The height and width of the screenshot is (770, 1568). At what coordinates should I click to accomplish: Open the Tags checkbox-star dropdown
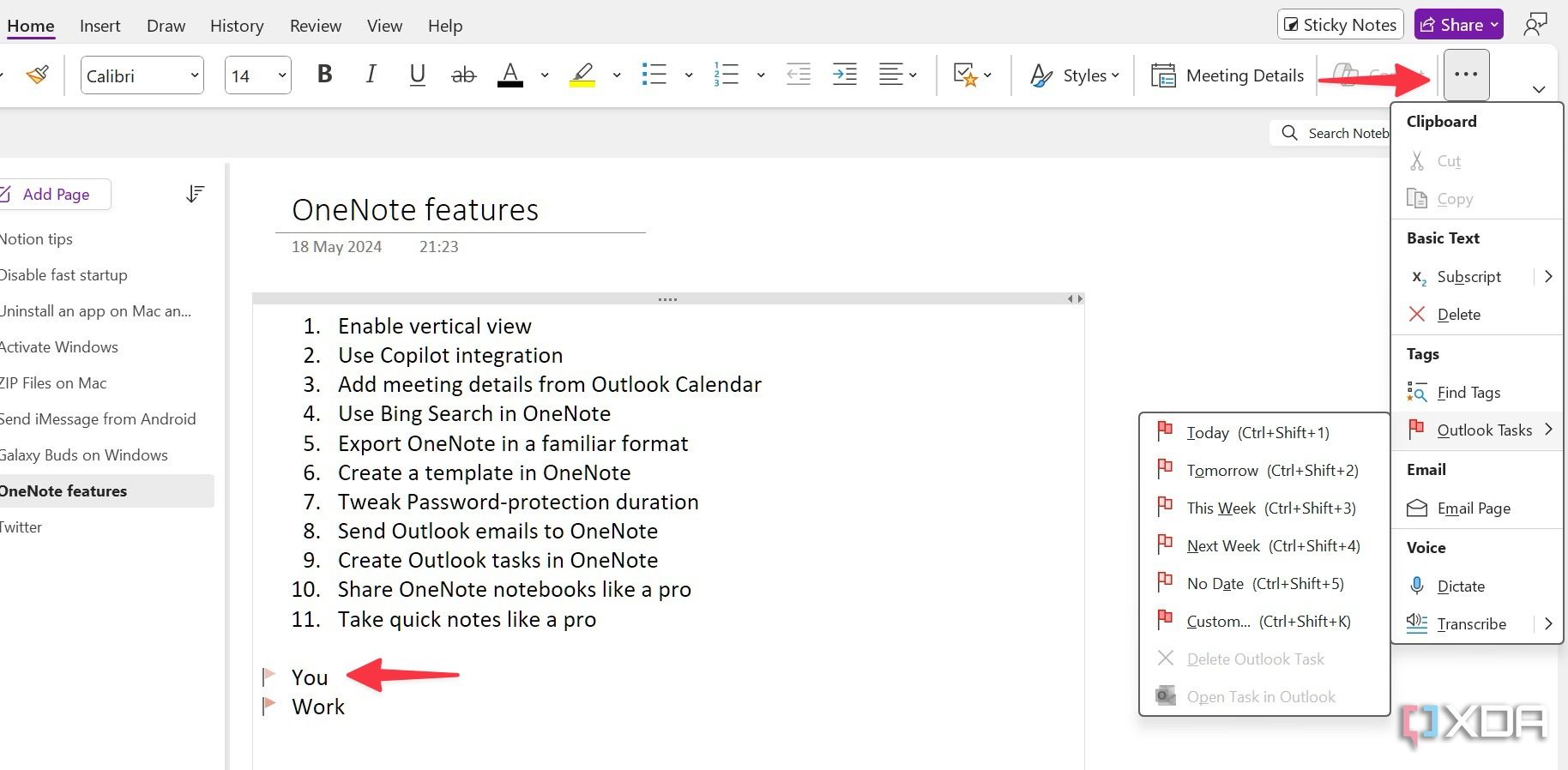(973, 75)
